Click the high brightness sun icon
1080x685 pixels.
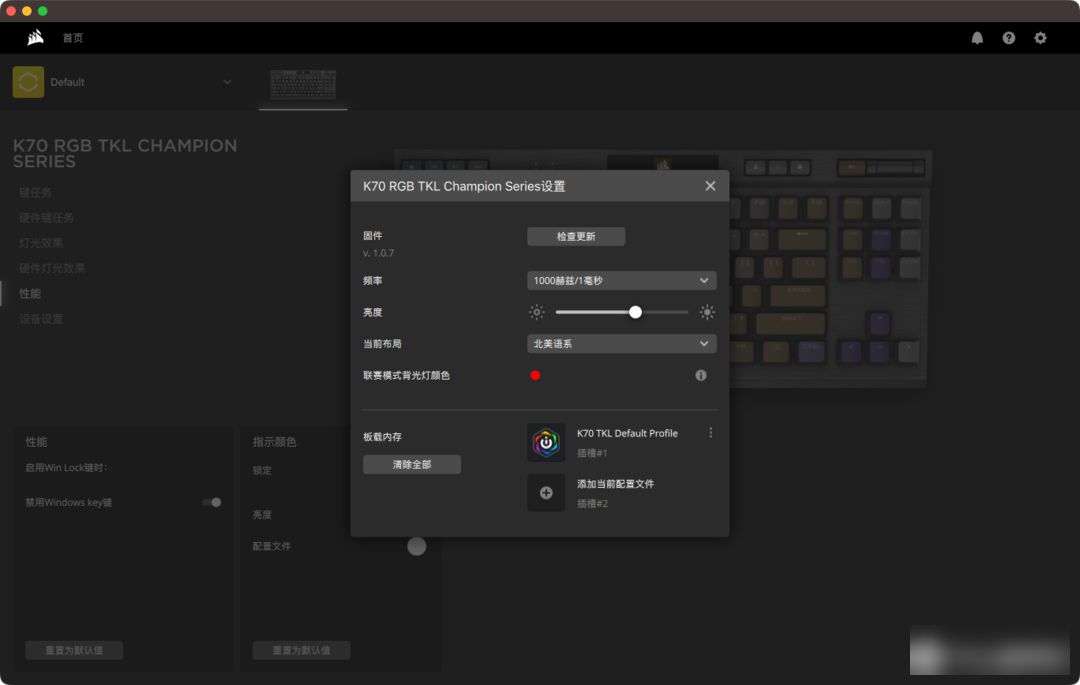point(707,313)
